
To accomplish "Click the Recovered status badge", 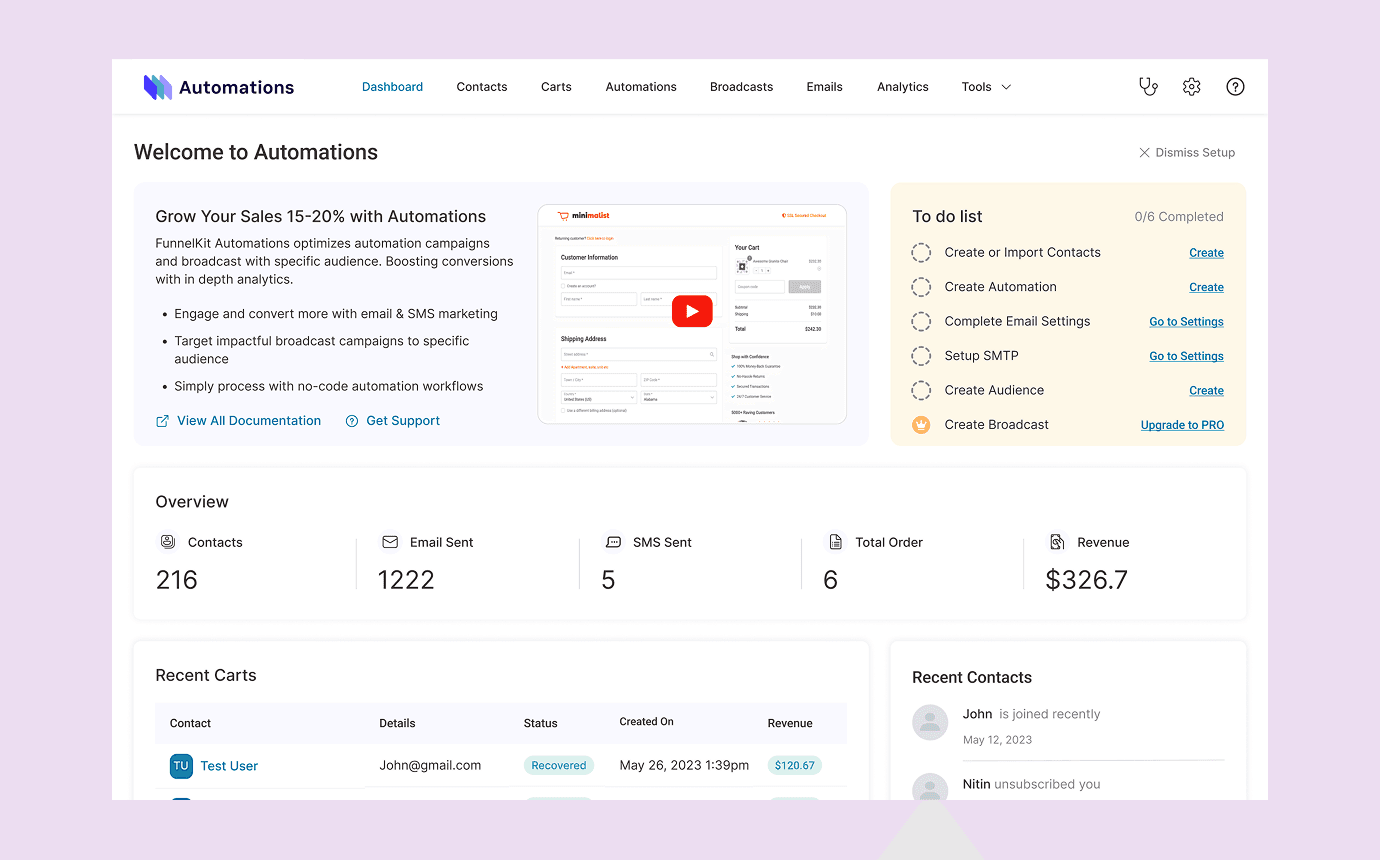I will coord(559,766).
